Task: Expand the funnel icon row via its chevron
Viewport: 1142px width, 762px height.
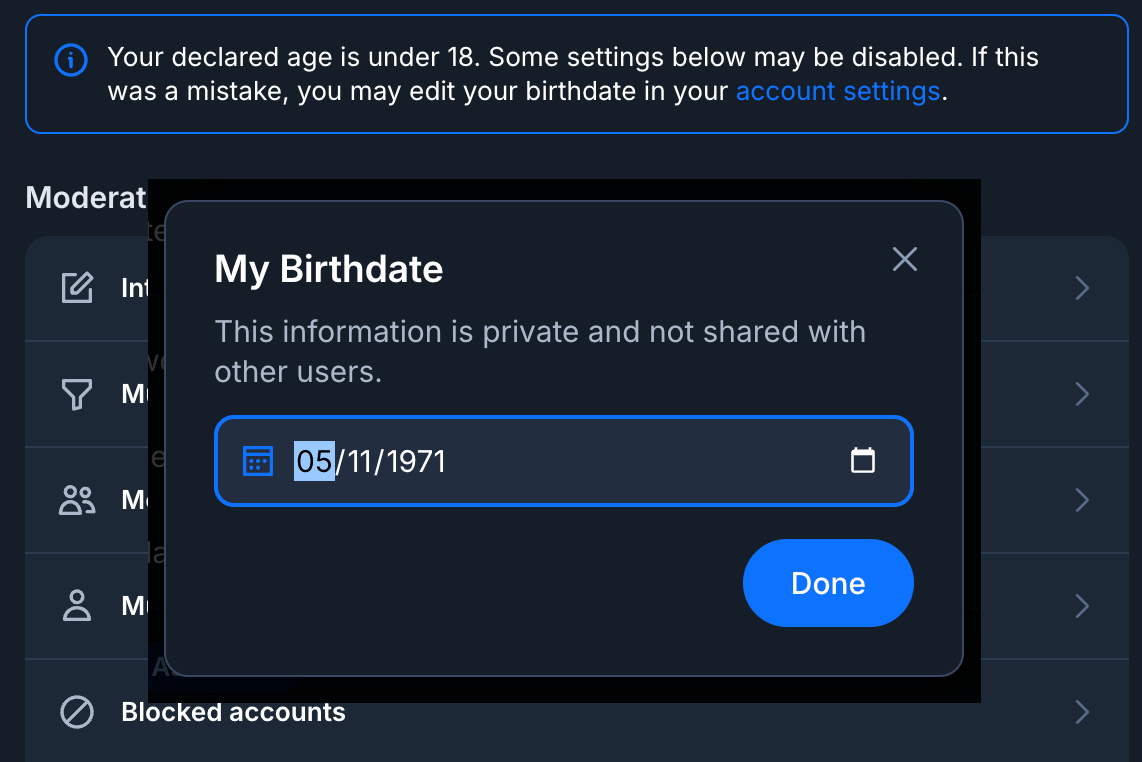Action: coord(1081,394)
